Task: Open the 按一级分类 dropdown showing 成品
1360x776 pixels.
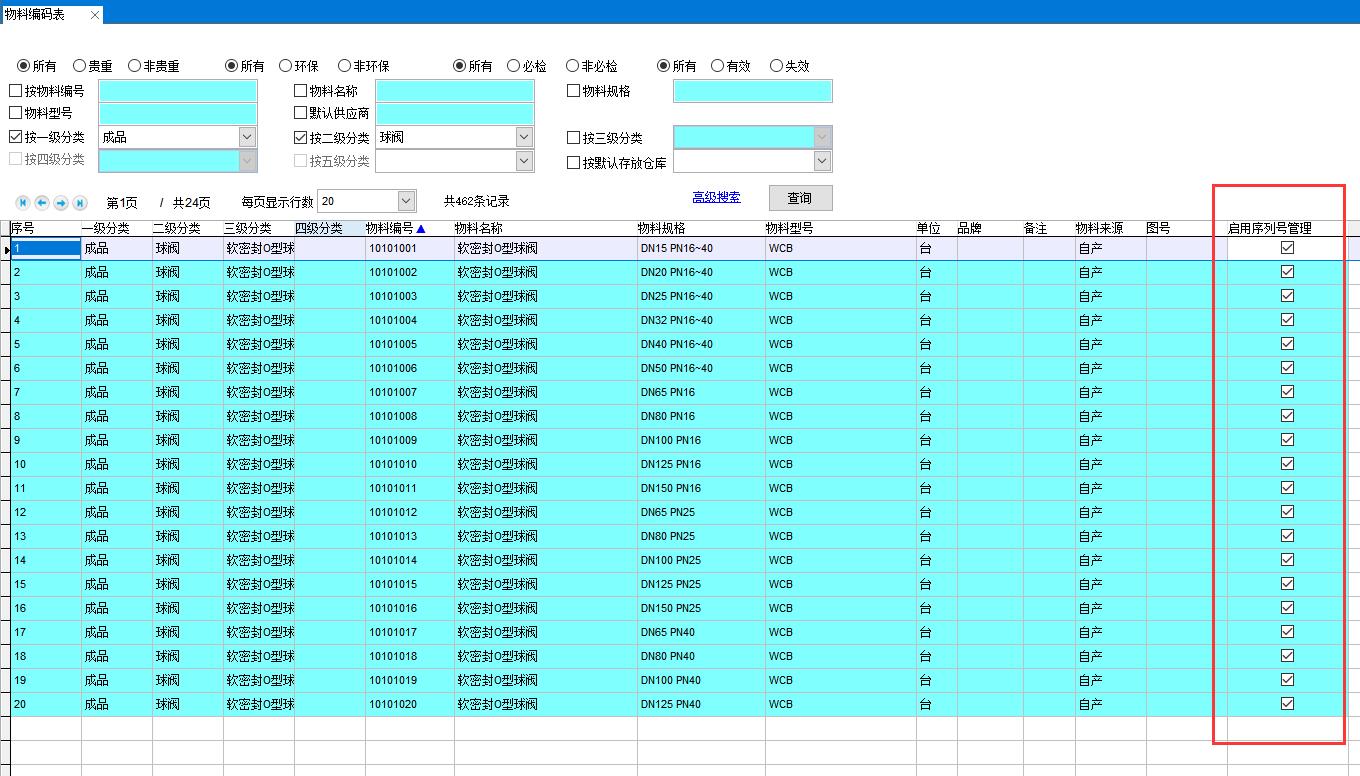Action: pos(247,138)
